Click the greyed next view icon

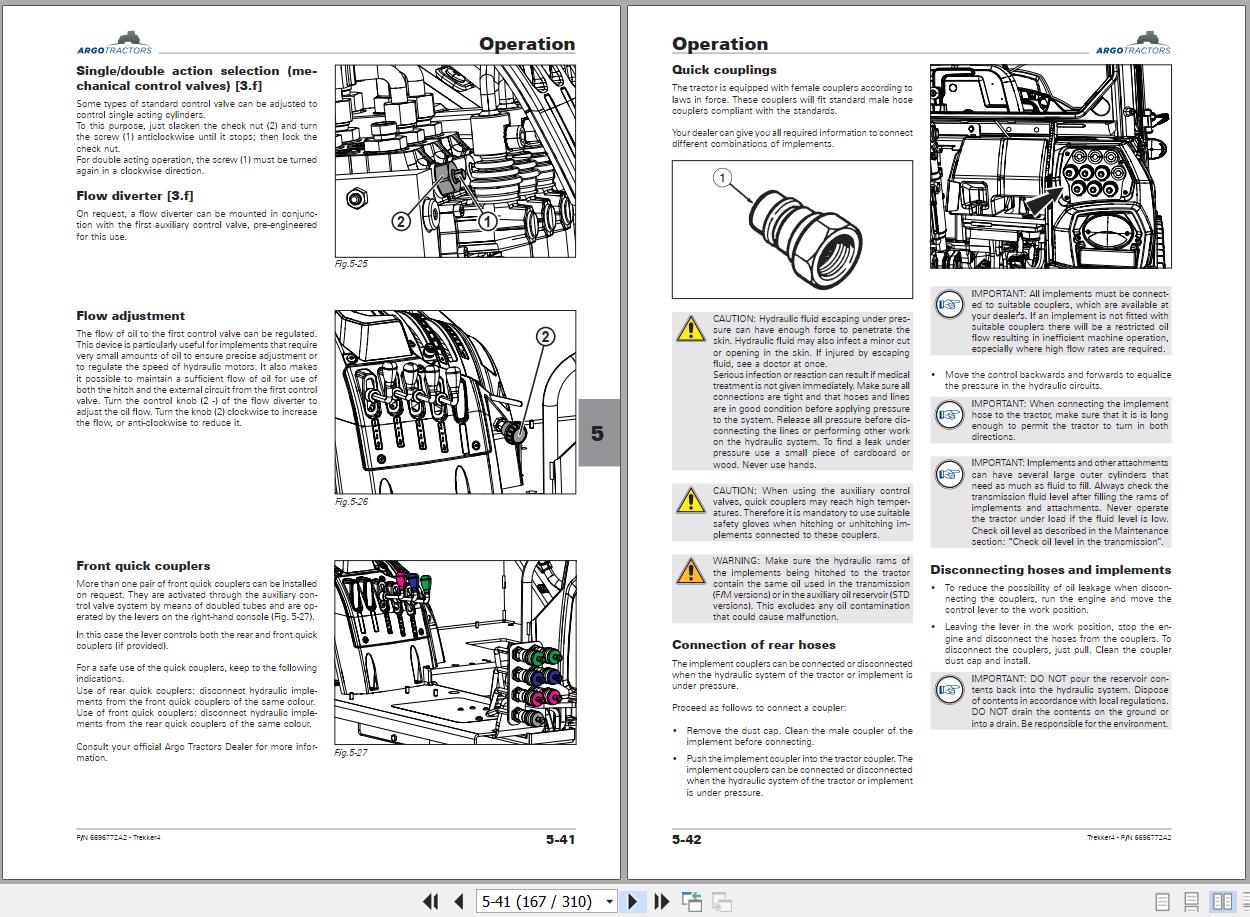(x=722, y=901)
